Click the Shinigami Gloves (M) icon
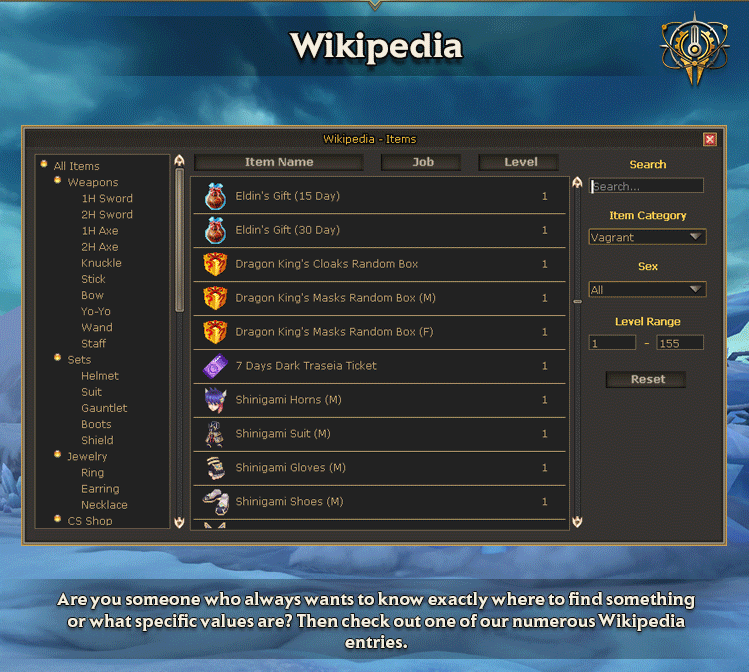 [x=216, y=468]
